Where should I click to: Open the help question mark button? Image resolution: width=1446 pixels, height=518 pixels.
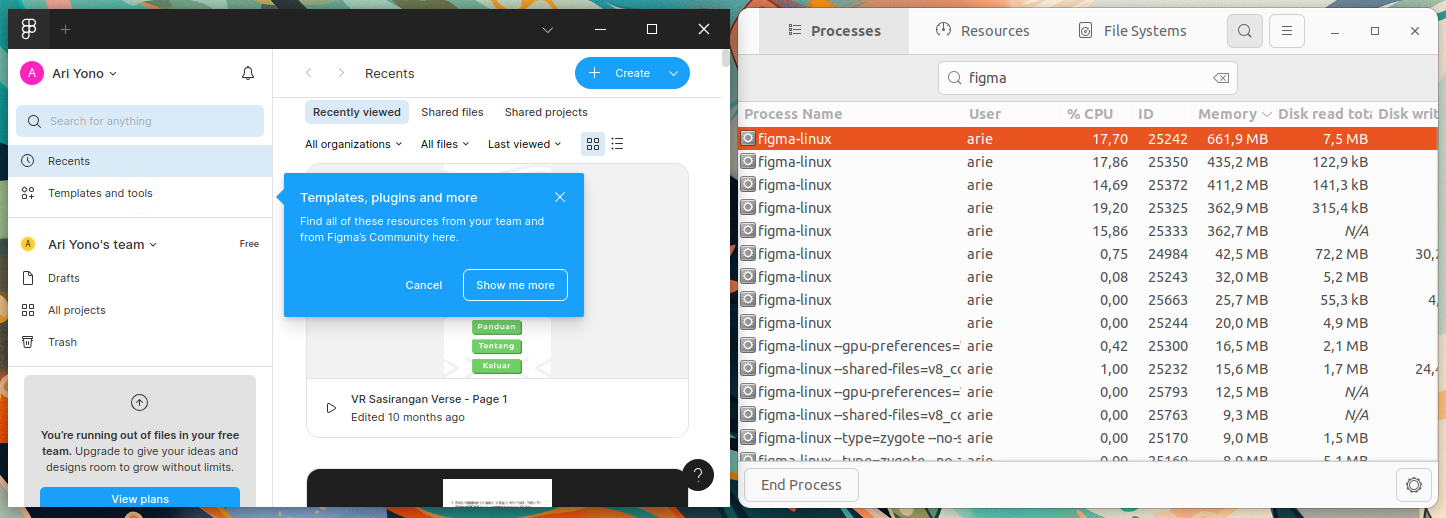pos(698,474)
